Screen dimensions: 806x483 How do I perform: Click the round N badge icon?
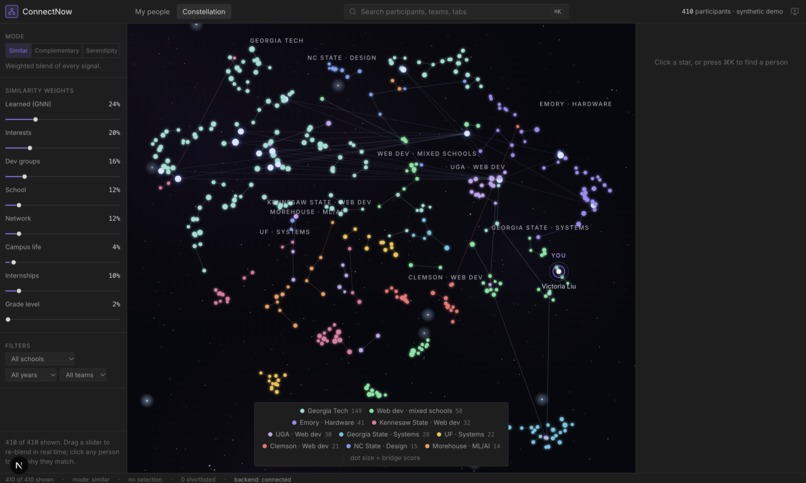tap(19, 466)
